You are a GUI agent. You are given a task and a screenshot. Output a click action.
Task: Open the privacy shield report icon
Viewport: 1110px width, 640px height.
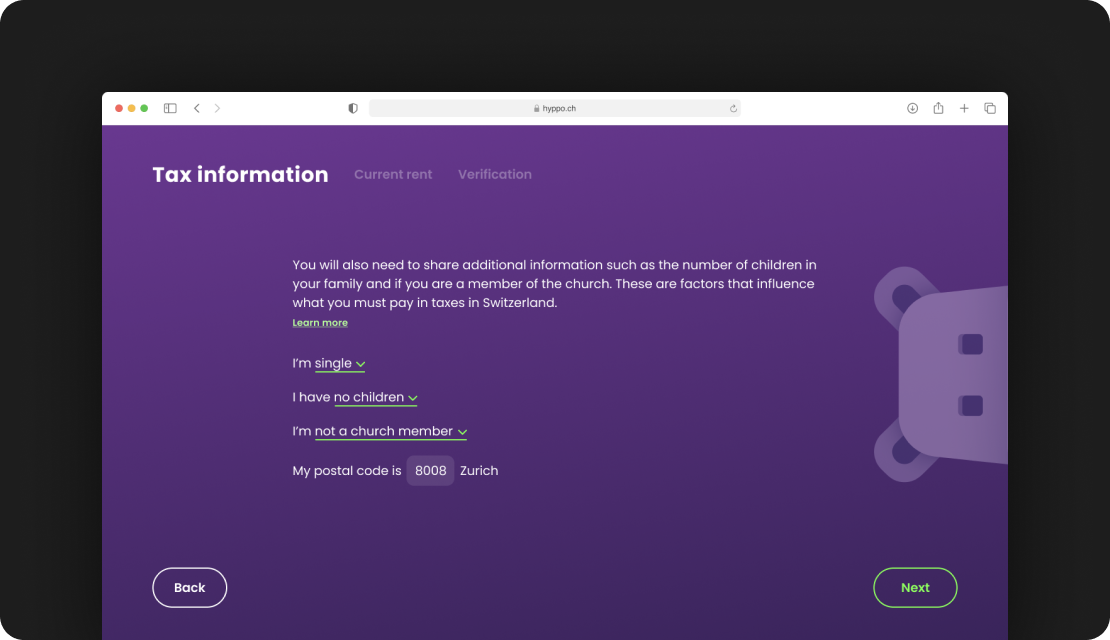coord(353,108)
